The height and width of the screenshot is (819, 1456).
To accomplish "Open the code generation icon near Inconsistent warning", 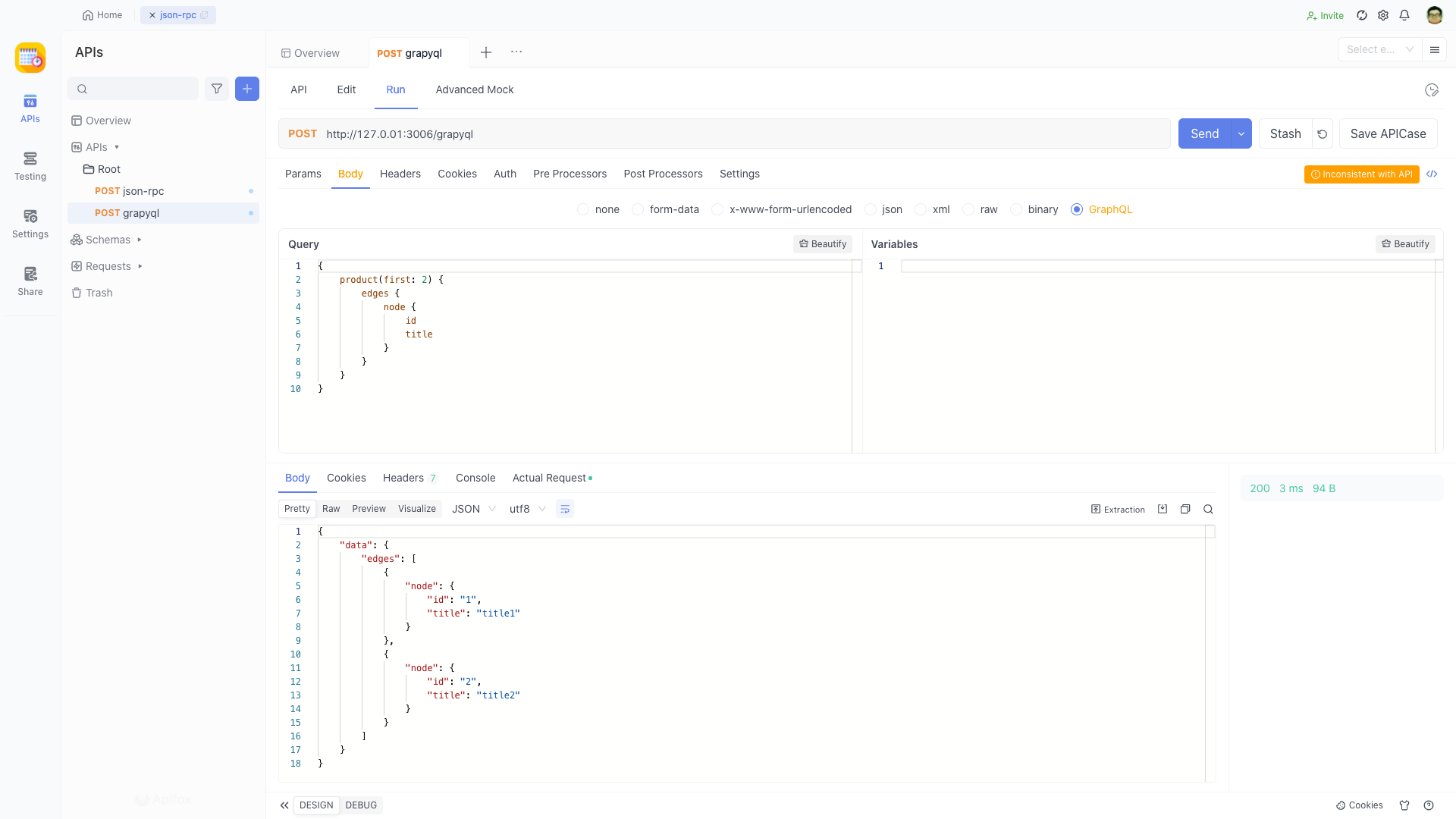I will 1432,174.
